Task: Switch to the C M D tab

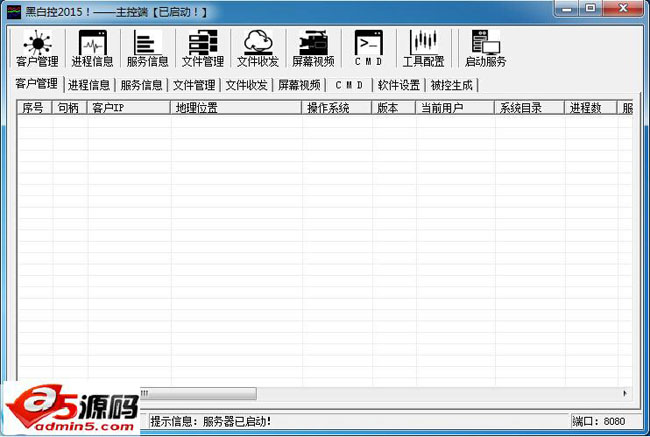Action: coord(349,85)
